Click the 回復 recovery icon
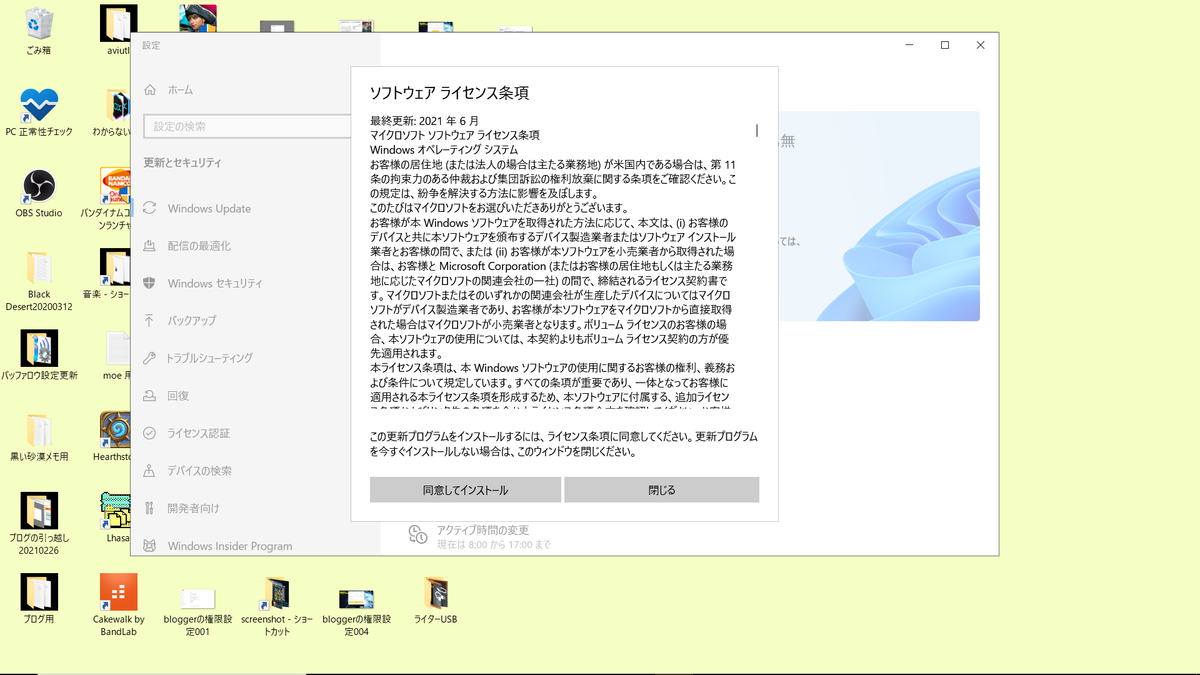The height and width of the screenshot is (675, 1200). (x=150, y=395)
